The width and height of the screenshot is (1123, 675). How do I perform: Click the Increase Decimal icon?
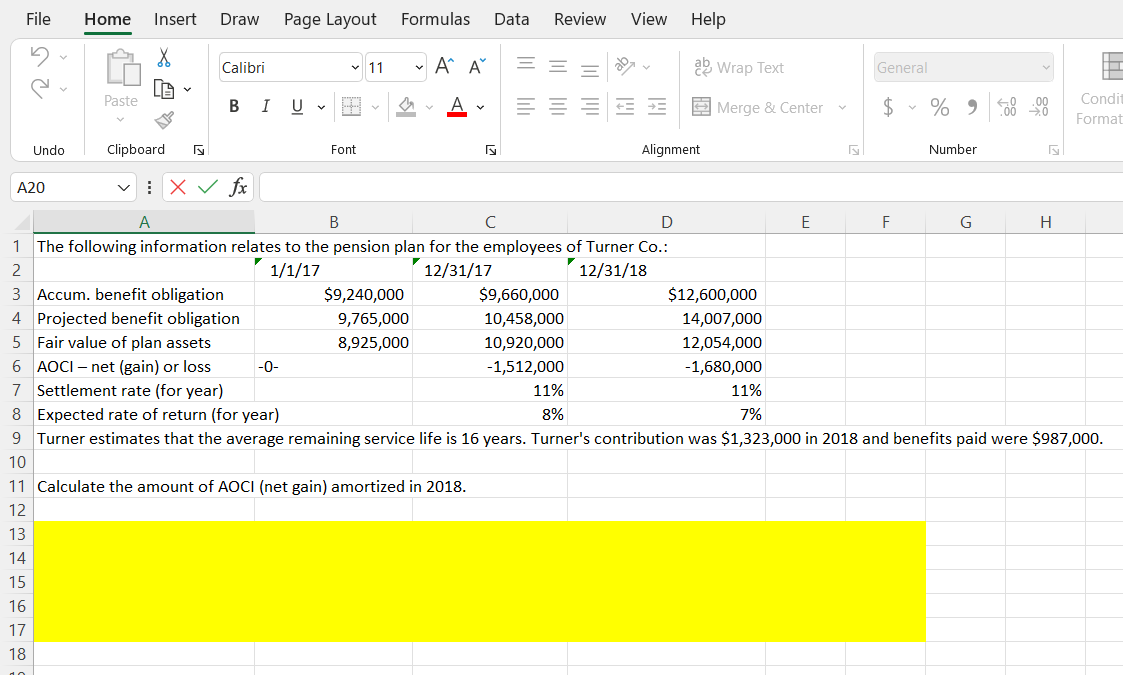tap(1007, 105)
